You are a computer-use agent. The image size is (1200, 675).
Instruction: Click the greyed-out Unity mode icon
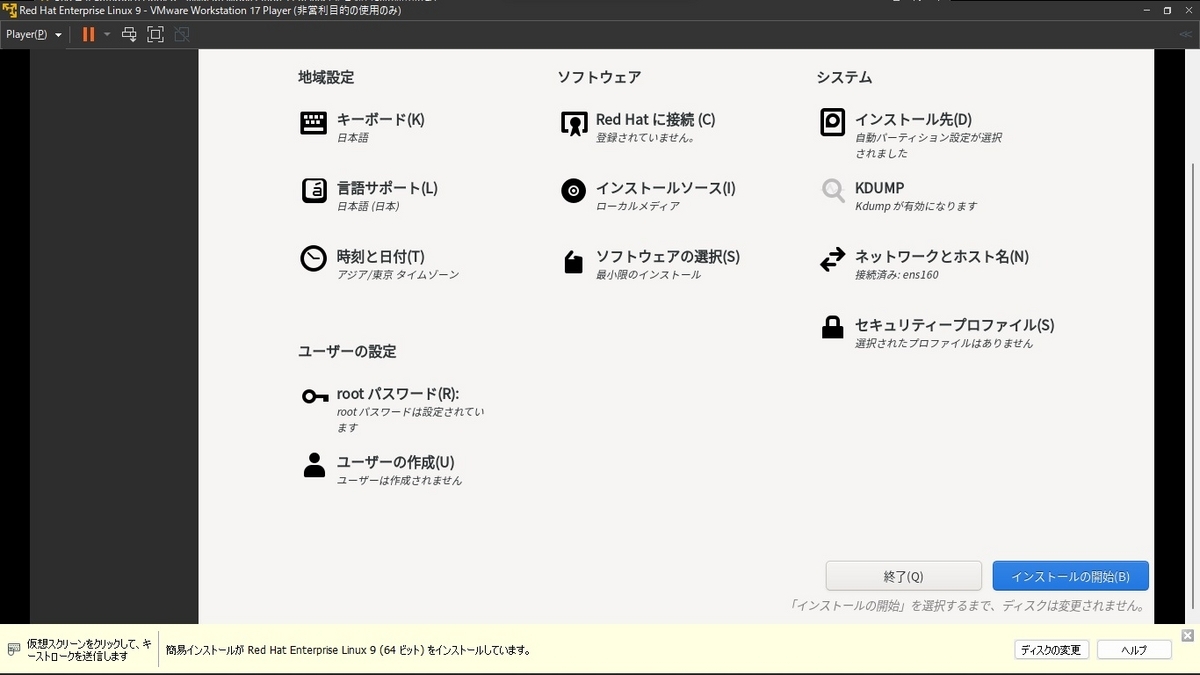[181, 34]
